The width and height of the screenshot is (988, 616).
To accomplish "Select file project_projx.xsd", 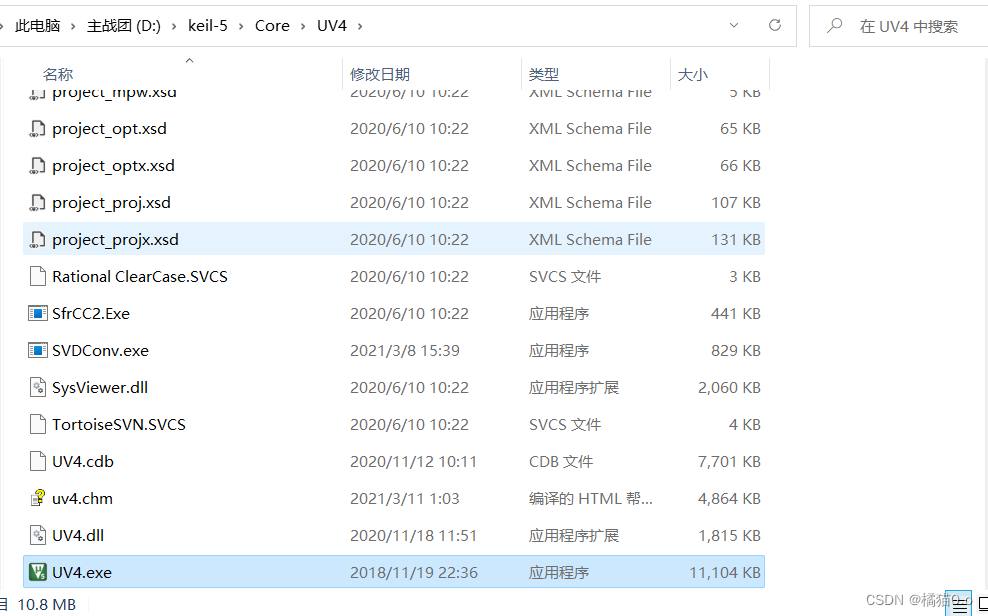I will [115, 240].
